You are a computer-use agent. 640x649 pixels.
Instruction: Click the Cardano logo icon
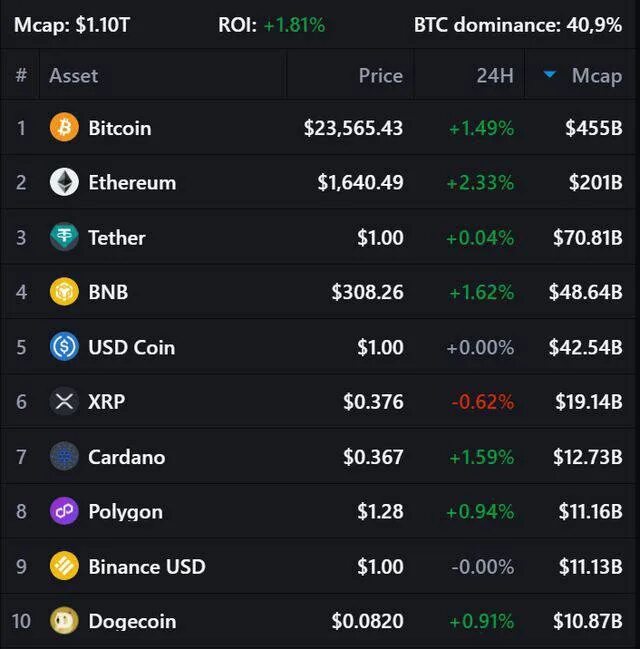coord(64,456)
